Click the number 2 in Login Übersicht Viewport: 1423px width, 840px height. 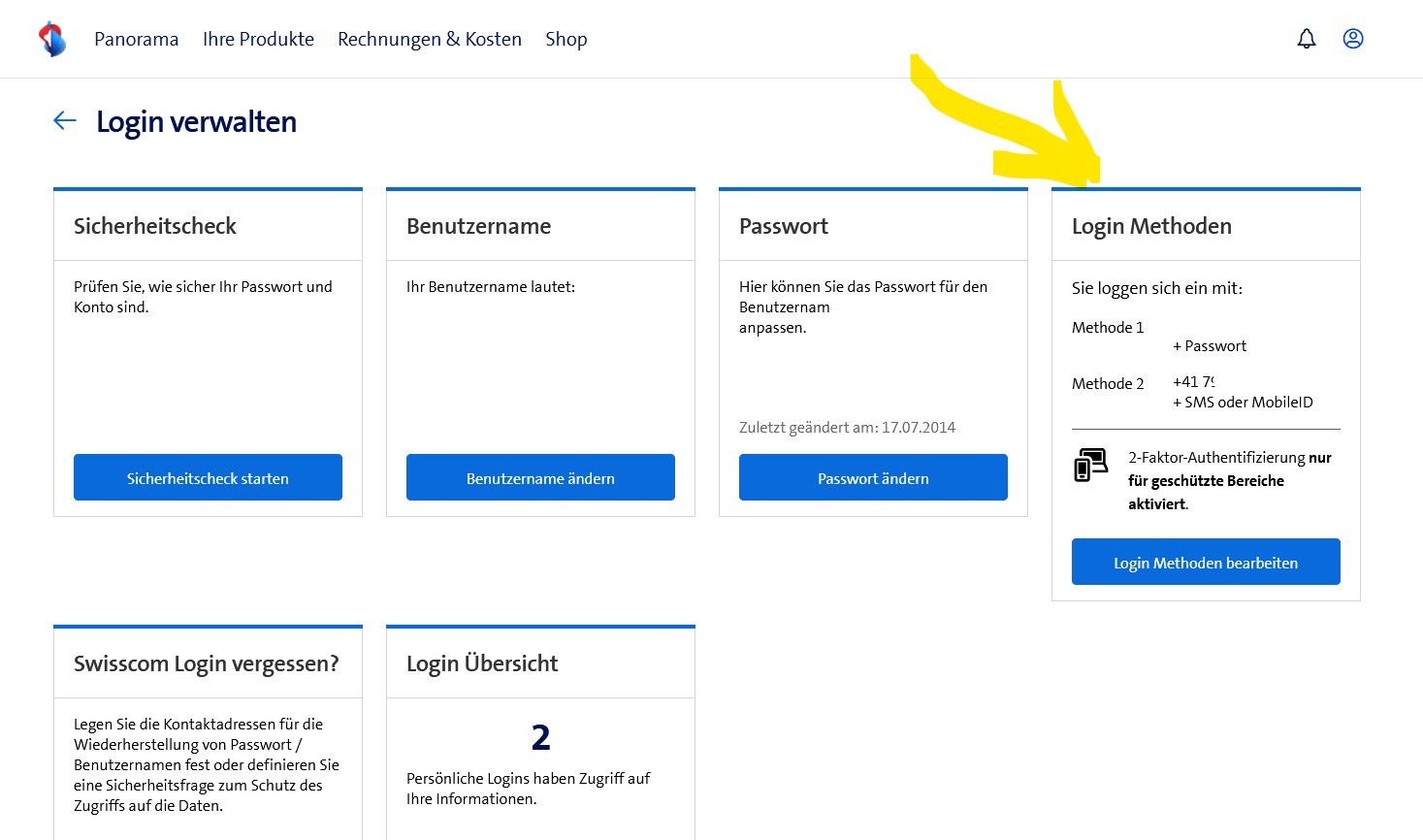coord(540,738)
